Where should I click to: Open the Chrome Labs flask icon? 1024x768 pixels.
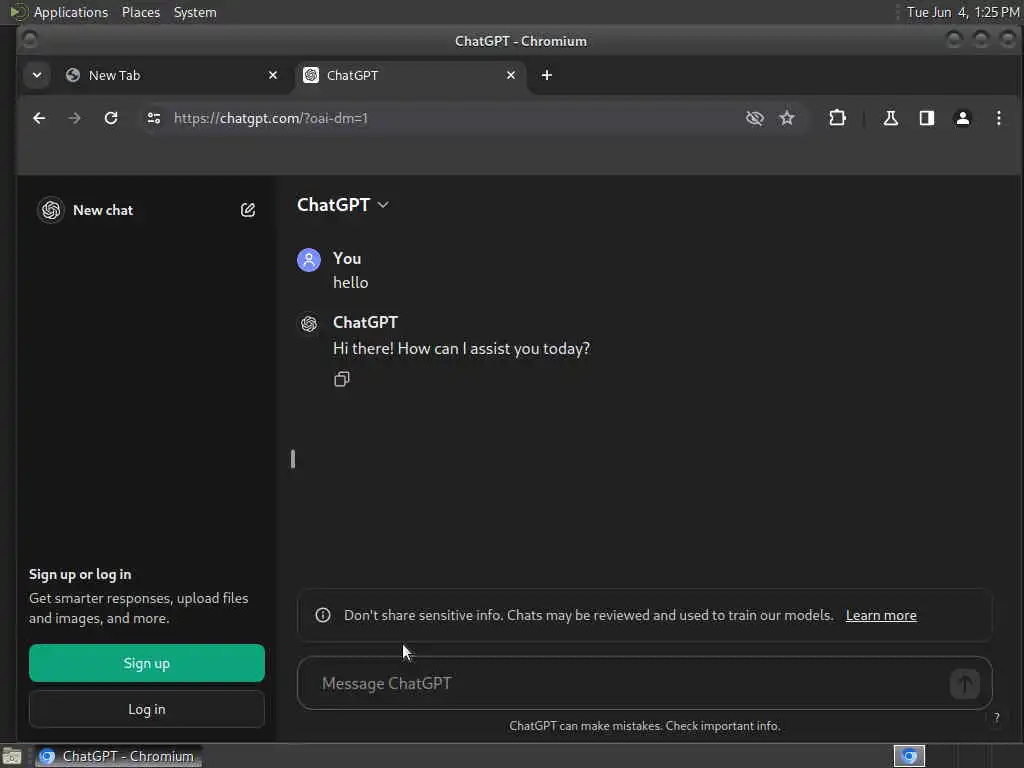point(891,118)
